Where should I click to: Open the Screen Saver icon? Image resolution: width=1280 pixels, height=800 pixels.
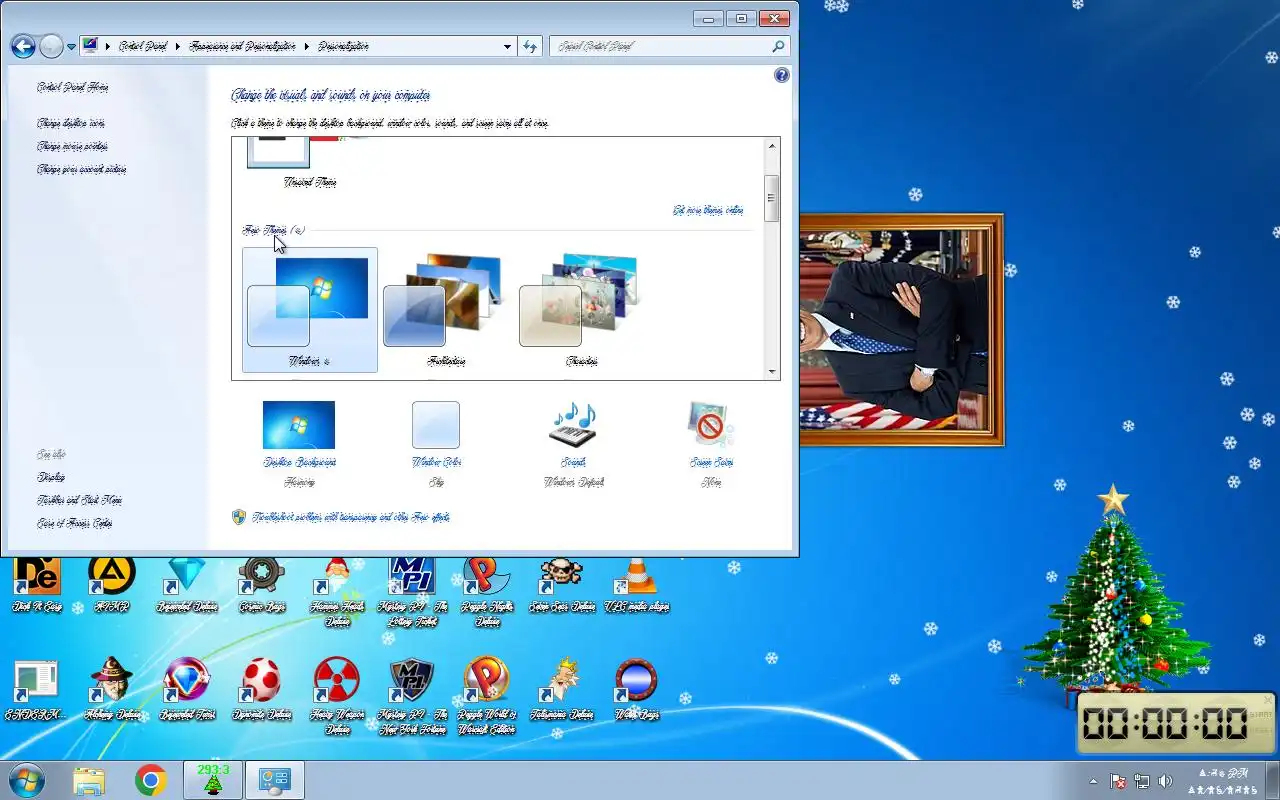(711, 425)
